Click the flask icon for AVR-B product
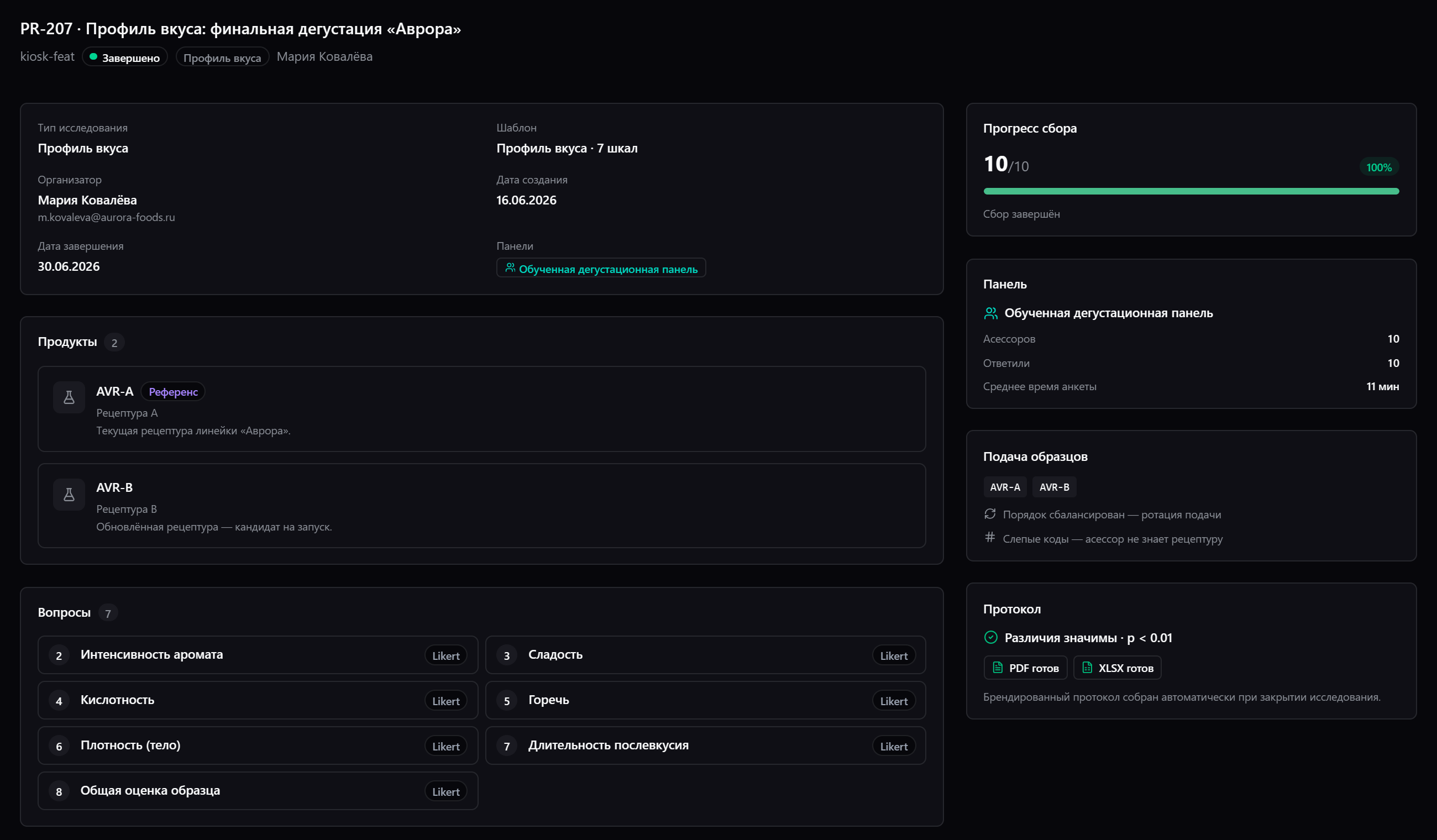The width and height of the screenshot is (1437, 840). click(x=69, y=495)
